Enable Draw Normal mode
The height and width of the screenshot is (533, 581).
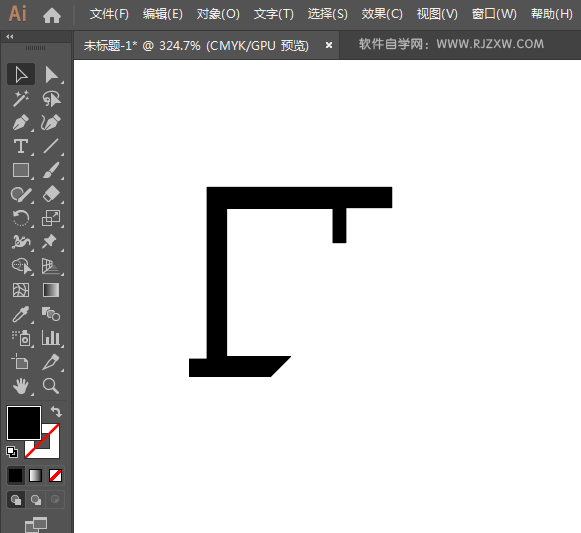pos(16,500)
